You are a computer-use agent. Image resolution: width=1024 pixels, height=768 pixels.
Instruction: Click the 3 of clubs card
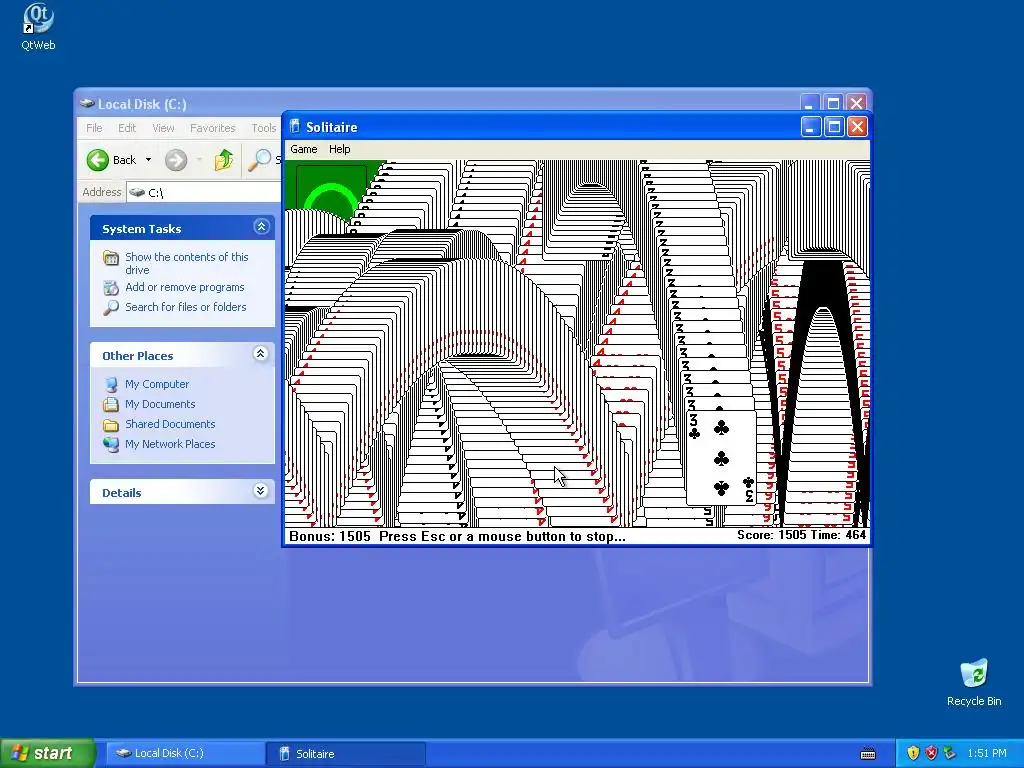pyautogui.click(x=721, y=458)
